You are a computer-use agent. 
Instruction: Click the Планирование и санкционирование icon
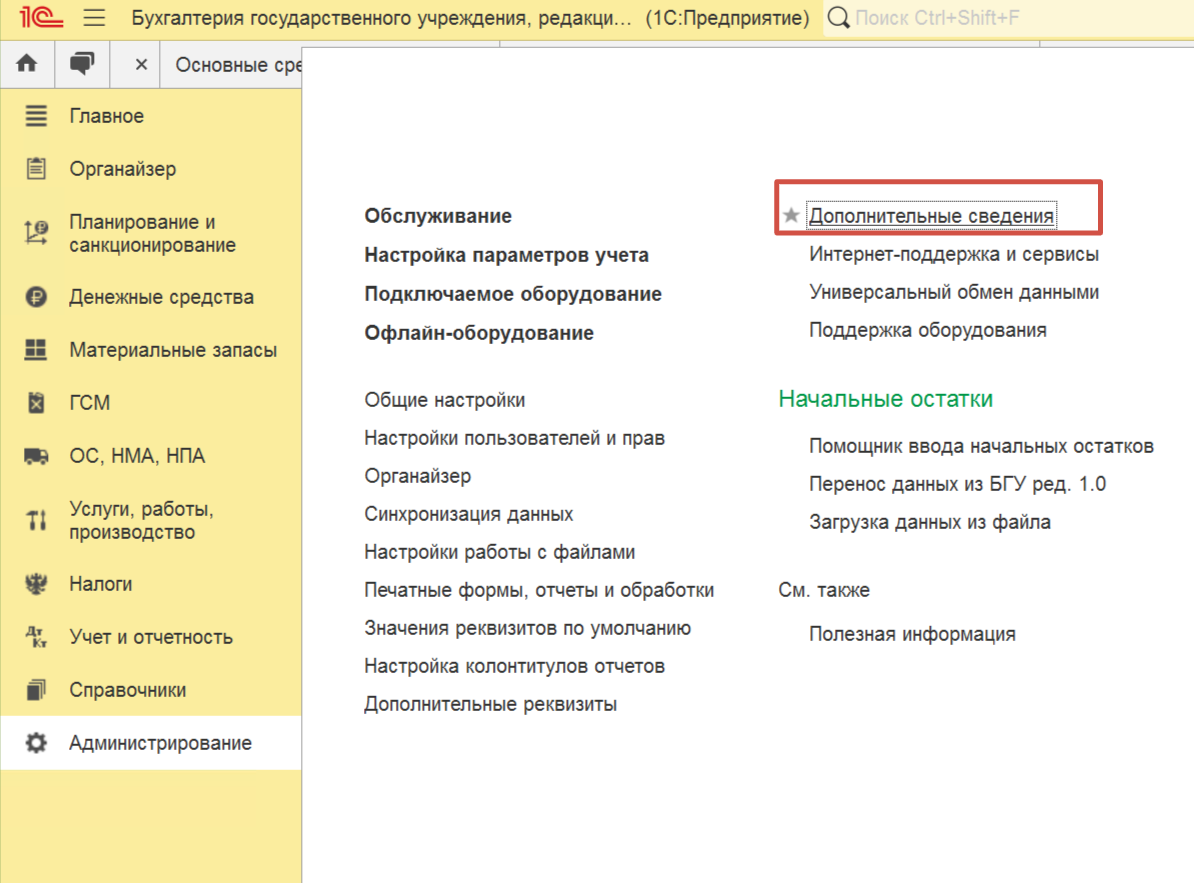tap(36, 232)
